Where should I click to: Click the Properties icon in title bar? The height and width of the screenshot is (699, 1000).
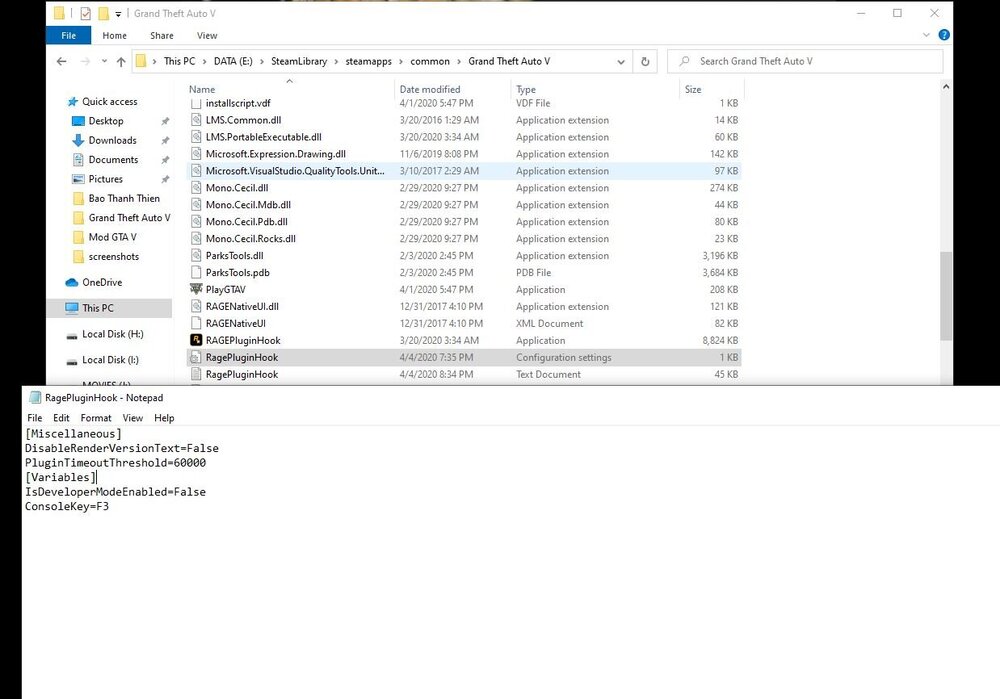point(85,14)
